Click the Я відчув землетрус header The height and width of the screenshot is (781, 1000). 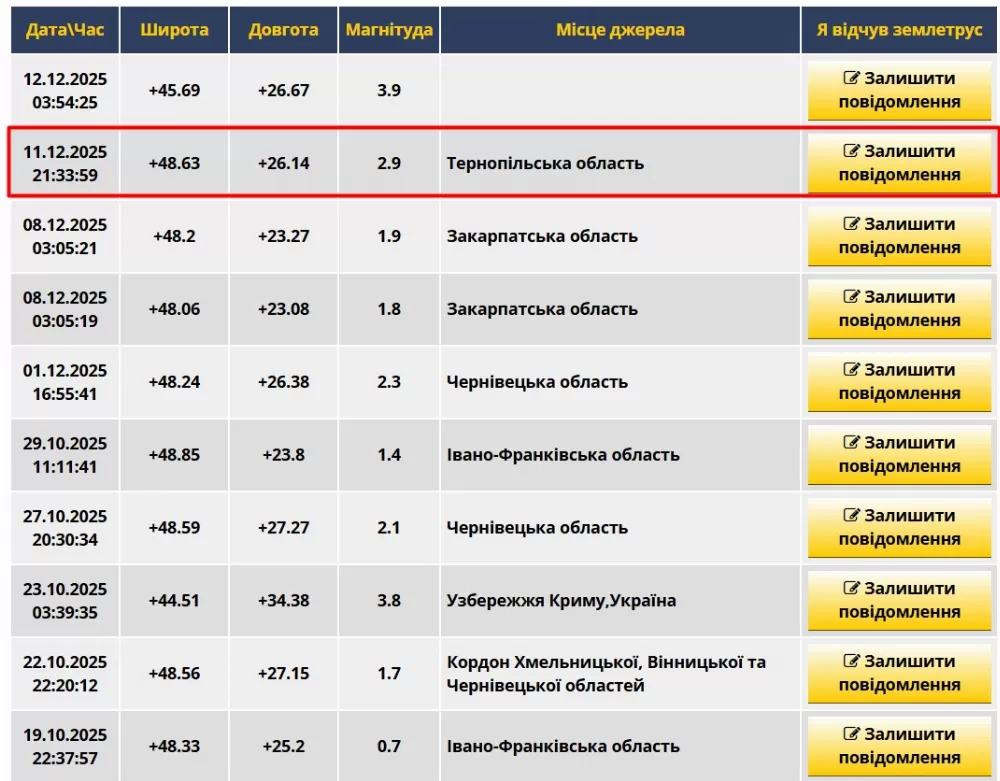point(899,30)
